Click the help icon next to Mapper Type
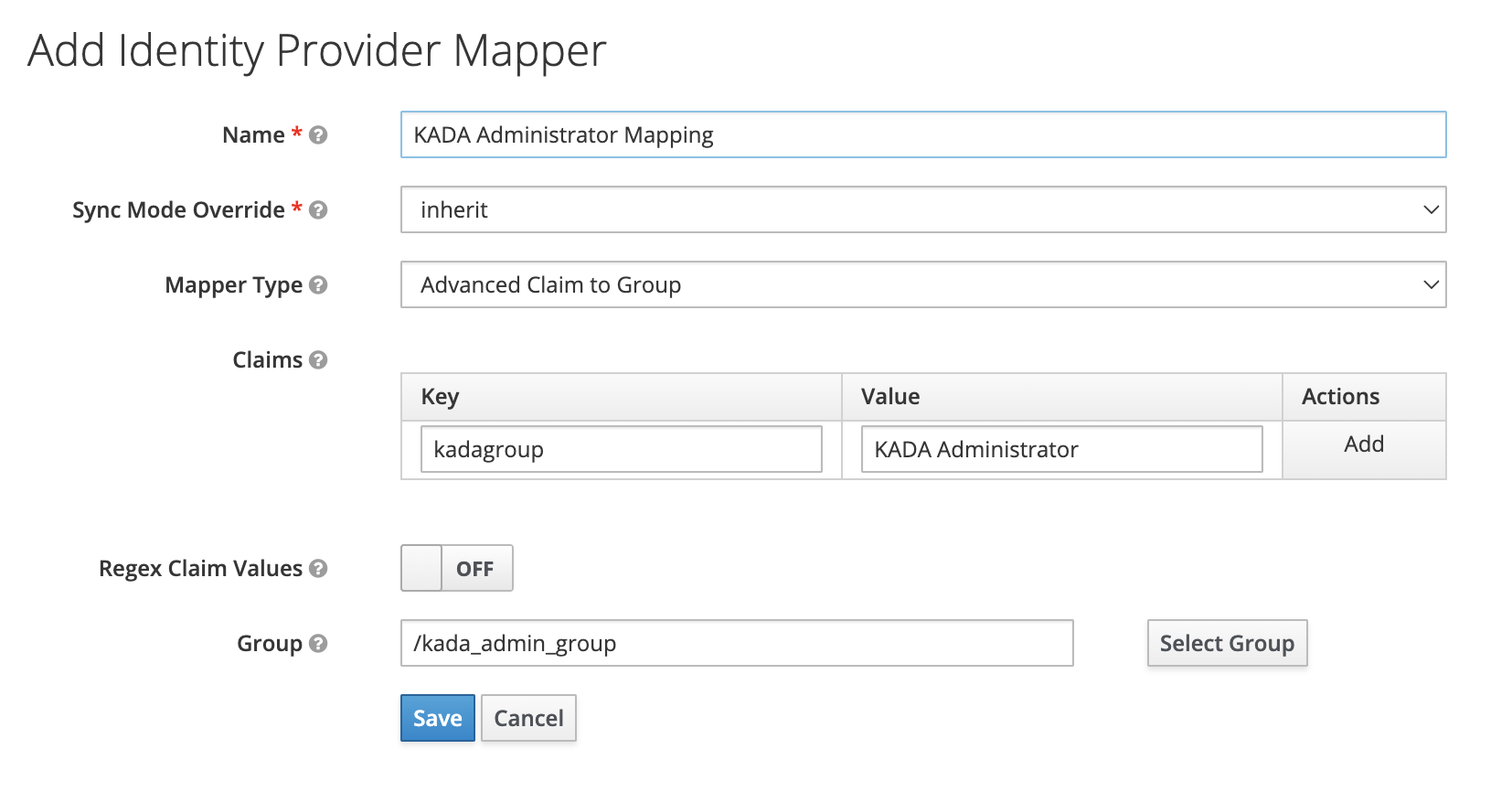The height and width of the screenshot is (792, 1512). [x=318, y=285]
